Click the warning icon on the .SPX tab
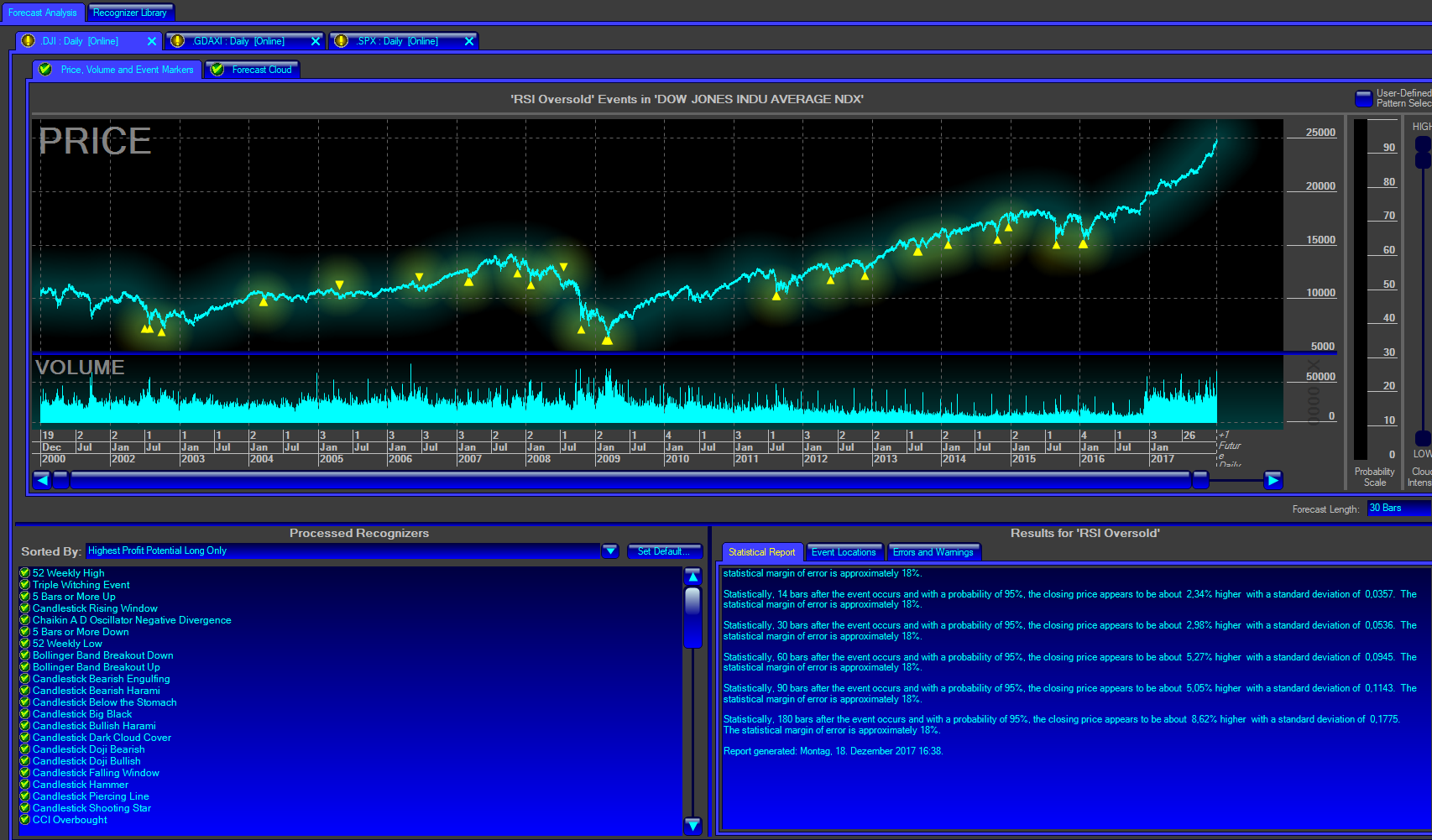1432x840 pixels. click(341, 41)
